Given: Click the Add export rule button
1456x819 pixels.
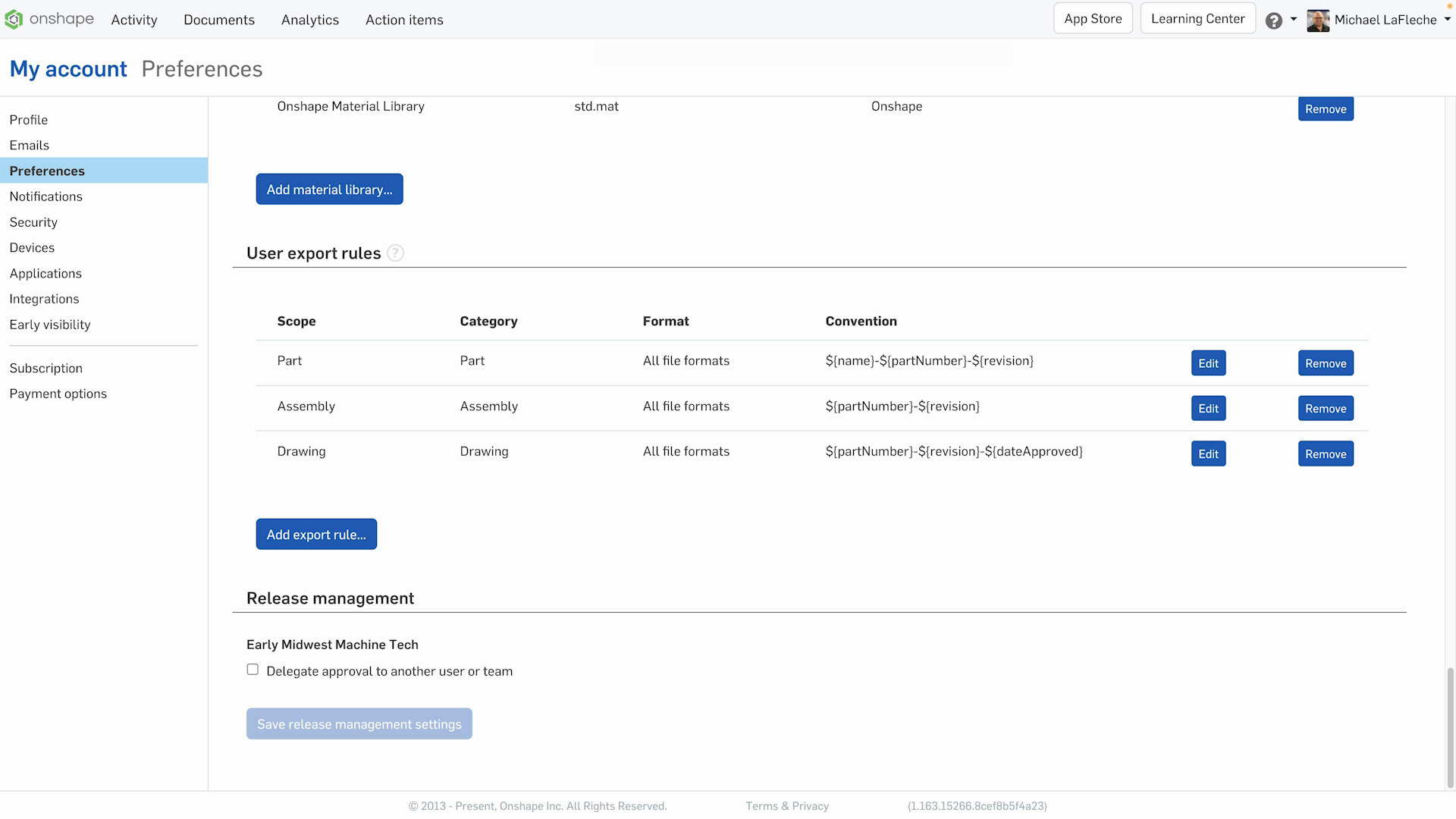Looking at the screenshot, I should coord(316,535).
